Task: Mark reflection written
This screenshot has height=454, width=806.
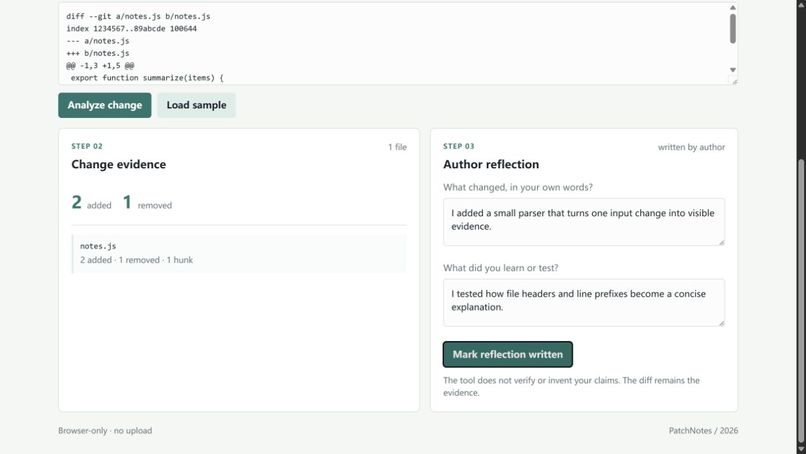Action: click(x=508, y=354)
